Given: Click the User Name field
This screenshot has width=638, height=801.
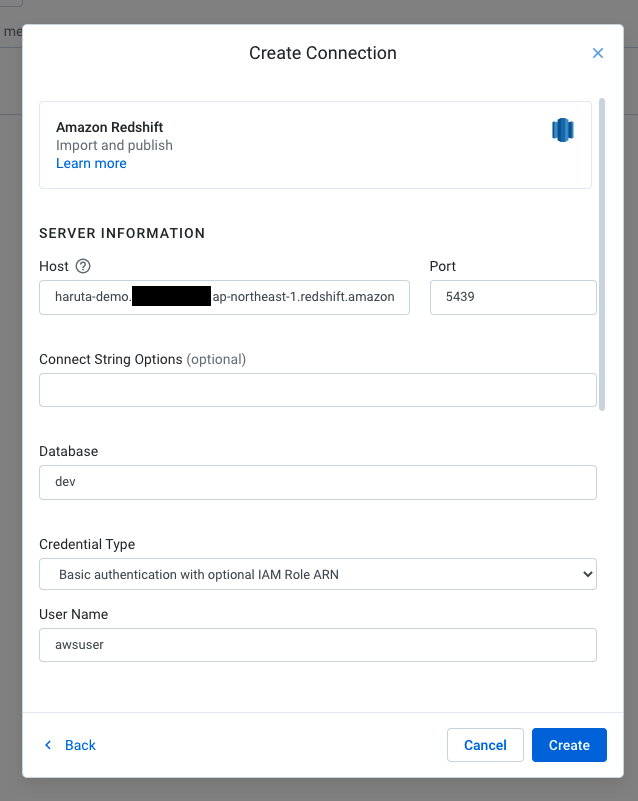Looking at the screenshot, I should [x=318, y=645].
